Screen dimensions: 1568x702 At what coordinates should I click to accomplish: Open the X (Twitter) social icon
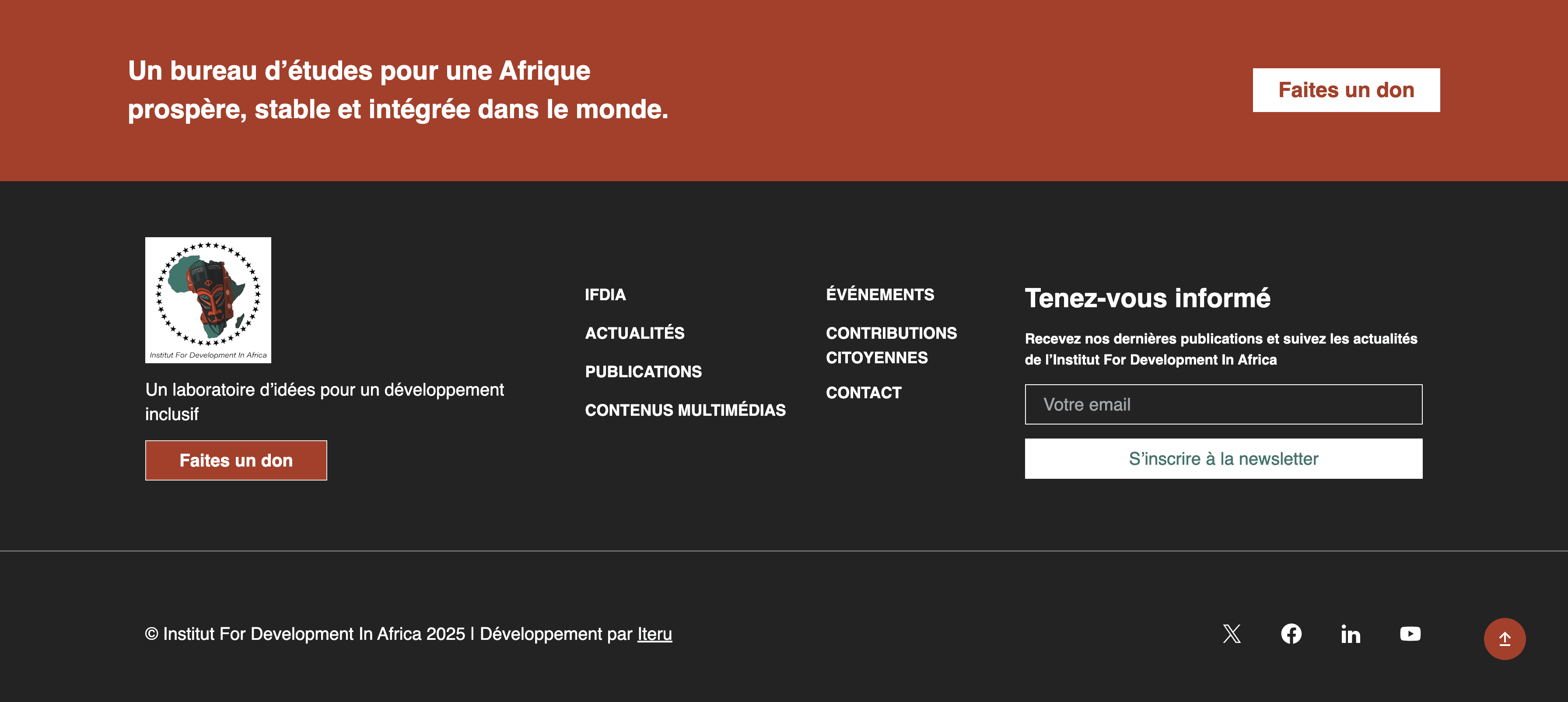(1232, 634)
